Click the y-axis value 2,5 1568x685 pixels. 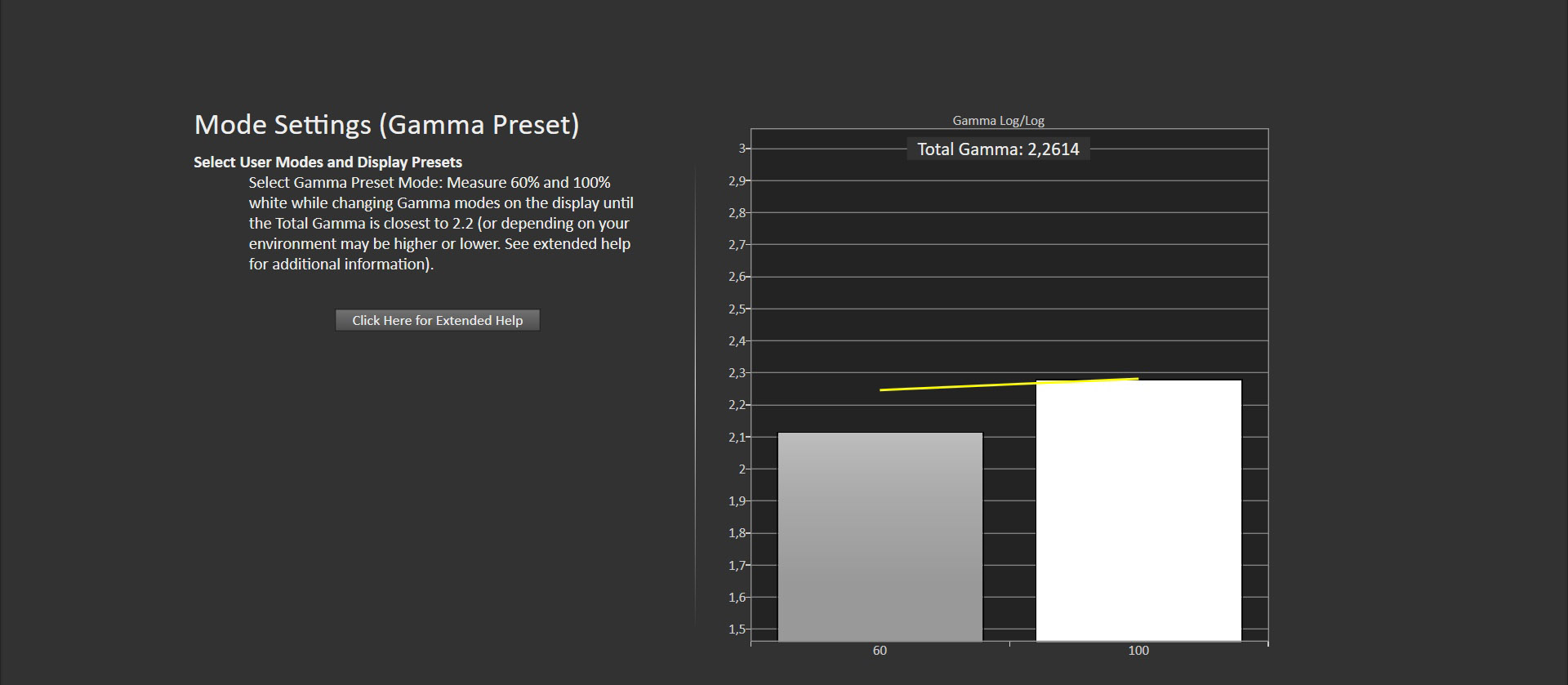[737, 309]
